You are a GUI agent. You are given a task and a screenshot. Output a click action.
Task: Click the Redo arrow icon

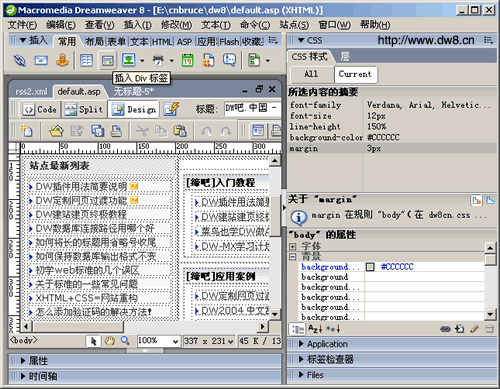tap(226, 131)
